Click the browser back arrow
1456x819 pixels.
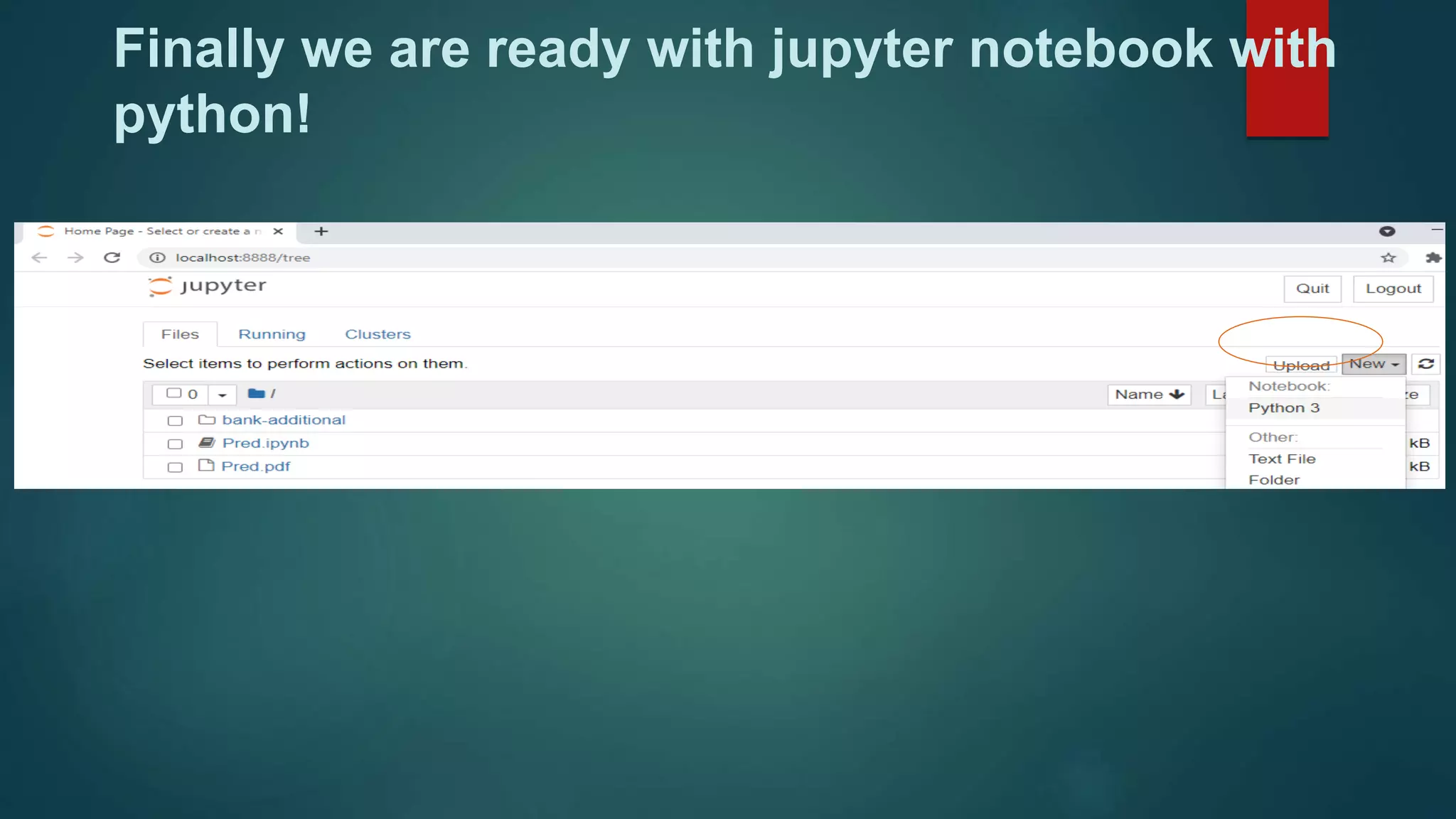click(x=39, y=257)
